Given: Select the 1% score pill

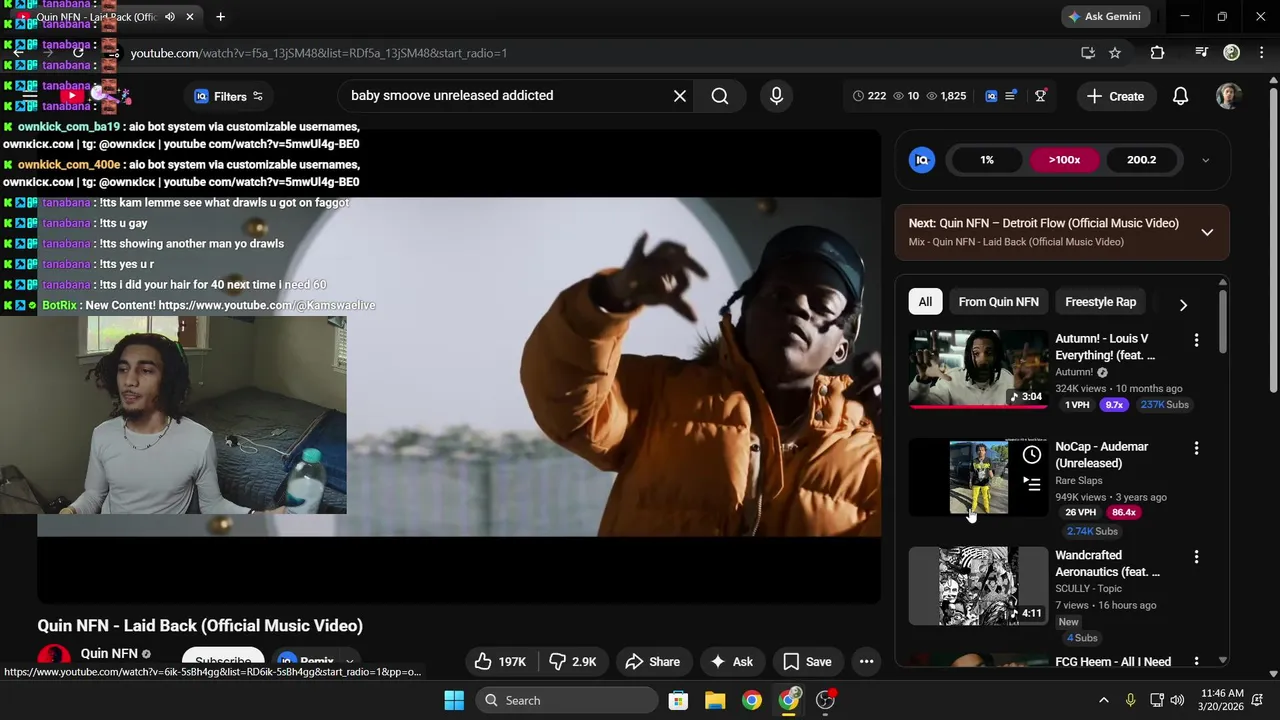Looking at the screenshot, I should point(987,160).
